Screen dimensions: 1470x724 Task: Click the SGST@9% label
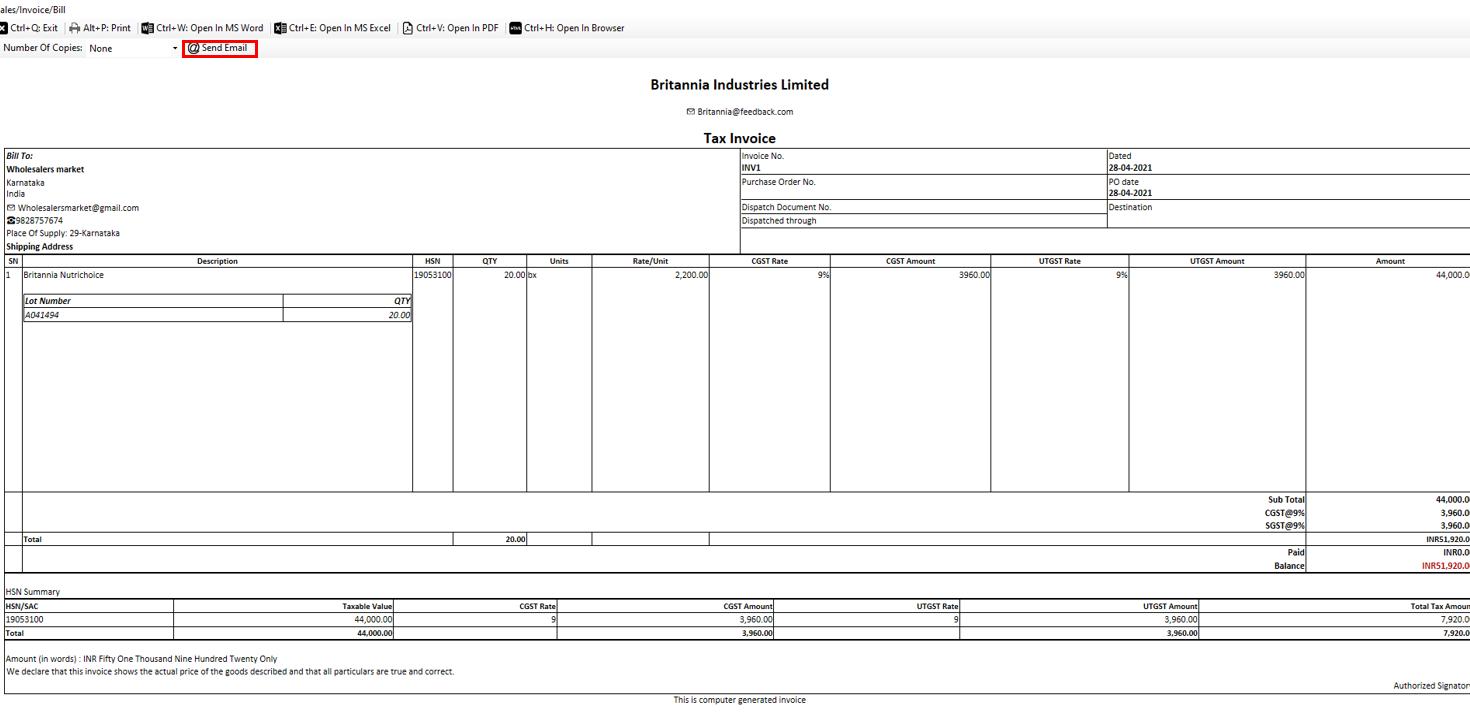click(x=1285, y=525)
